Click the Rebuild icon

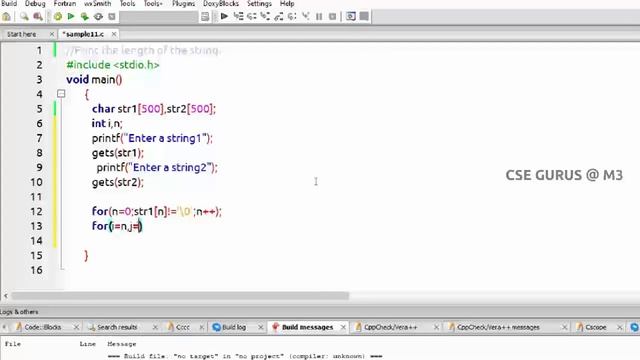click(x=98, y=17)
